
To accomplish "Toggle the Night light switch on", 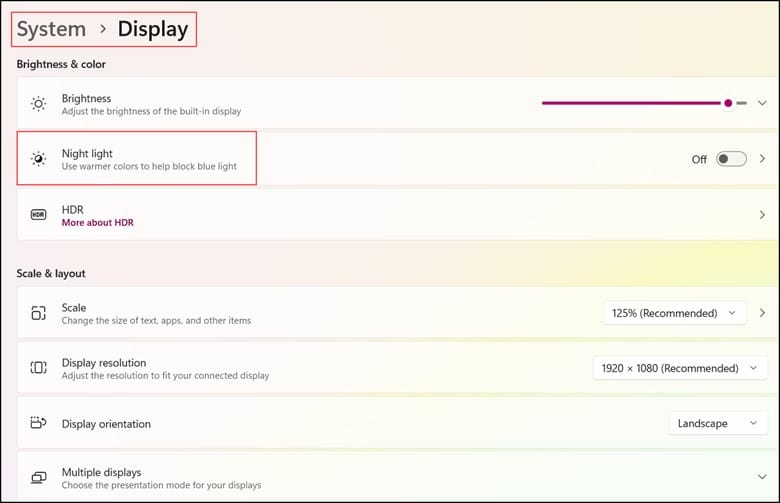I will [x=731, y=159].
